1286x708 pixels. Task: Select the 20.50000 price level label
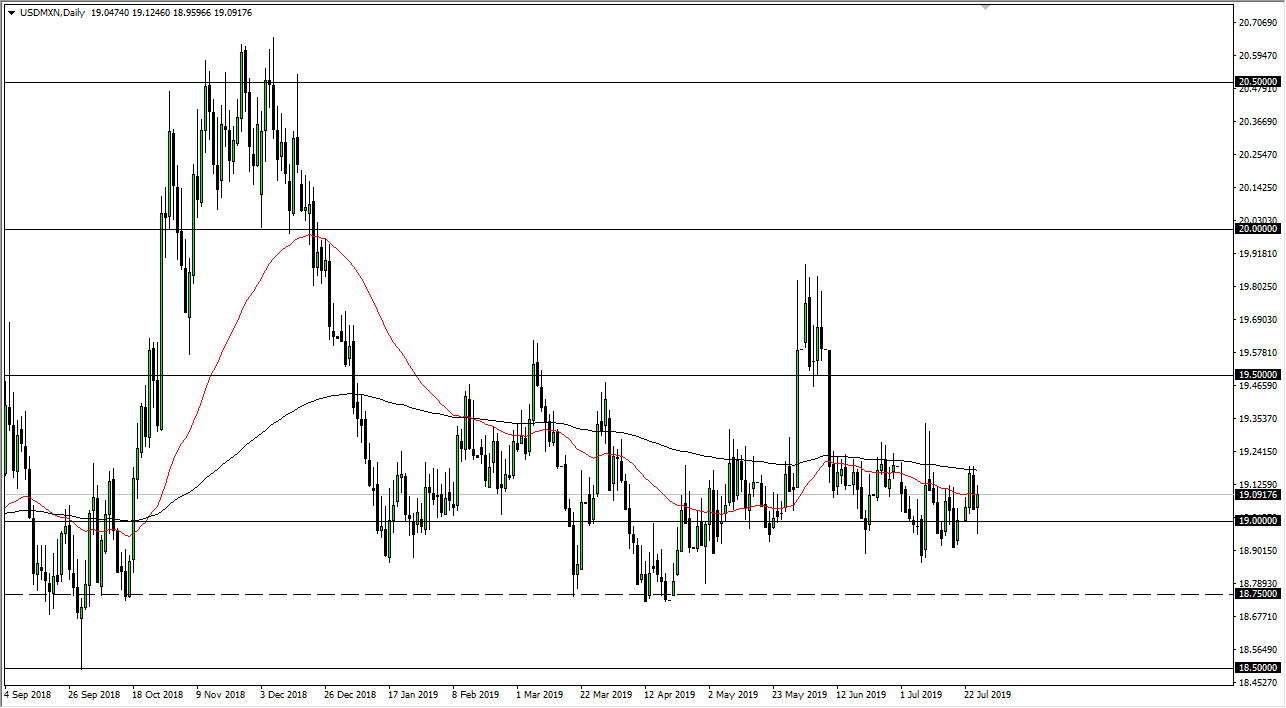point(1257,82)
